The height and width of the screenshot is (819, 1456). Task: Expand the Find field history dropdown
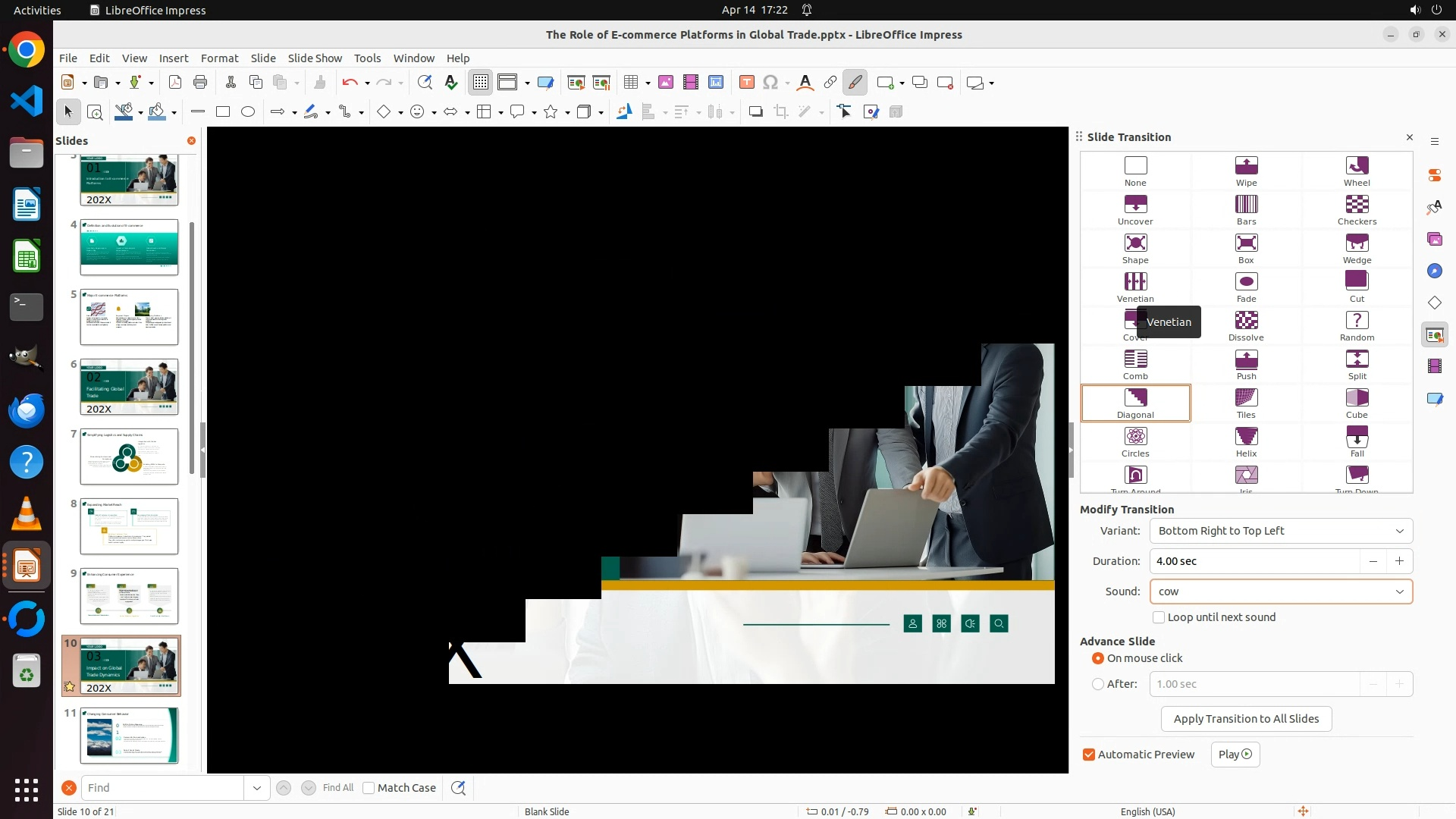[257, 788]
